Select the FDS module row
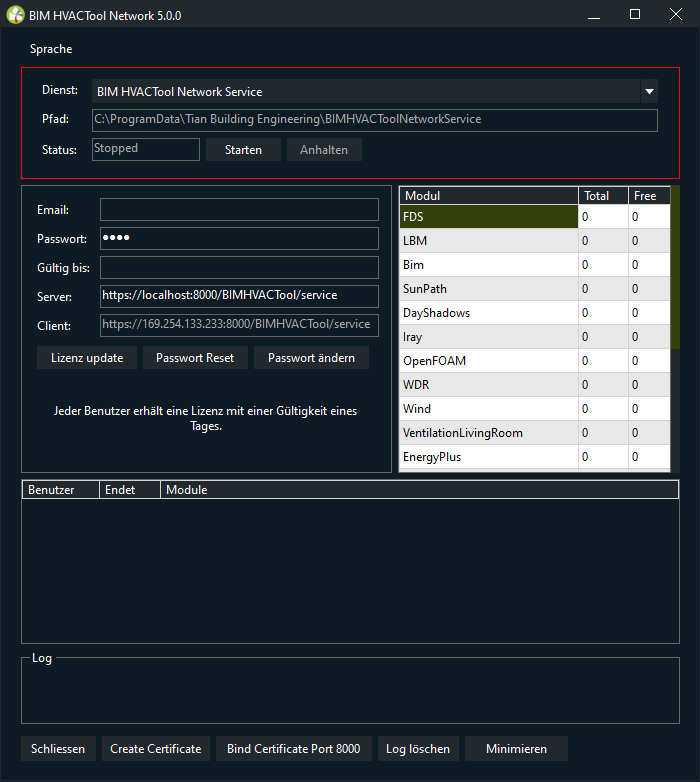Viewport: 700px width, 782px height. point(534,216)
